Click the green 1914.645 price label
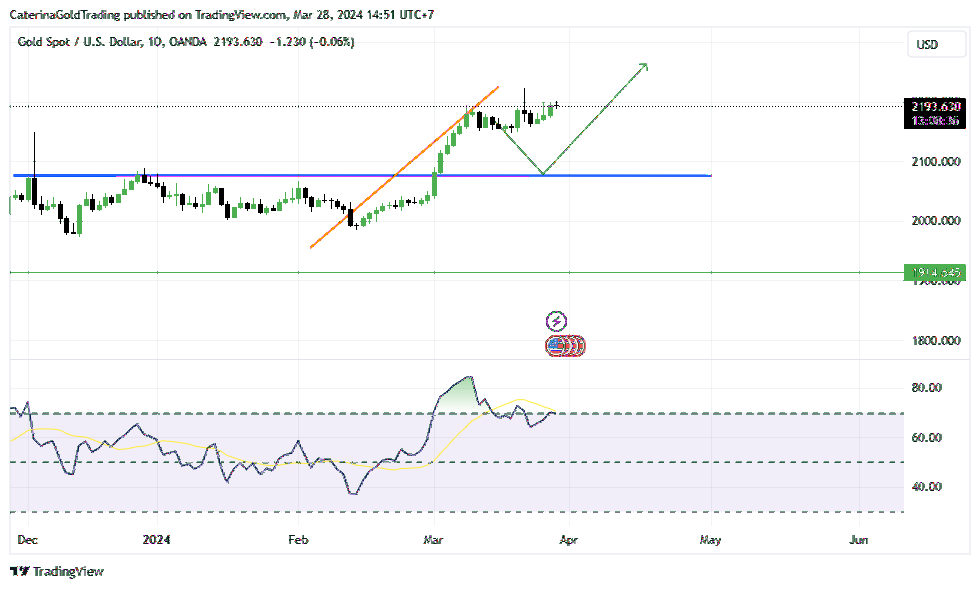This screenshot has width=980, height=589. click(x=935, y=273)
